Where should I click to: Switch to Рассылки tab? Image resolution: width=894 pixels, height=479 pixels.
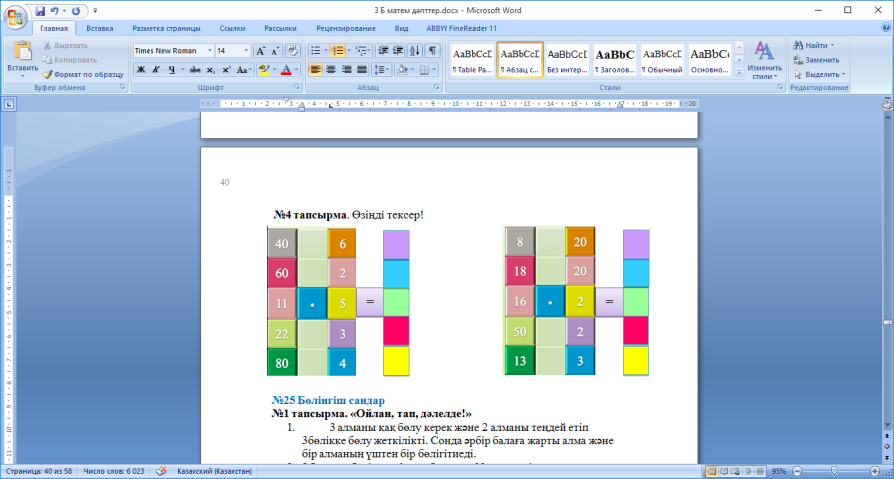point(280,28)
